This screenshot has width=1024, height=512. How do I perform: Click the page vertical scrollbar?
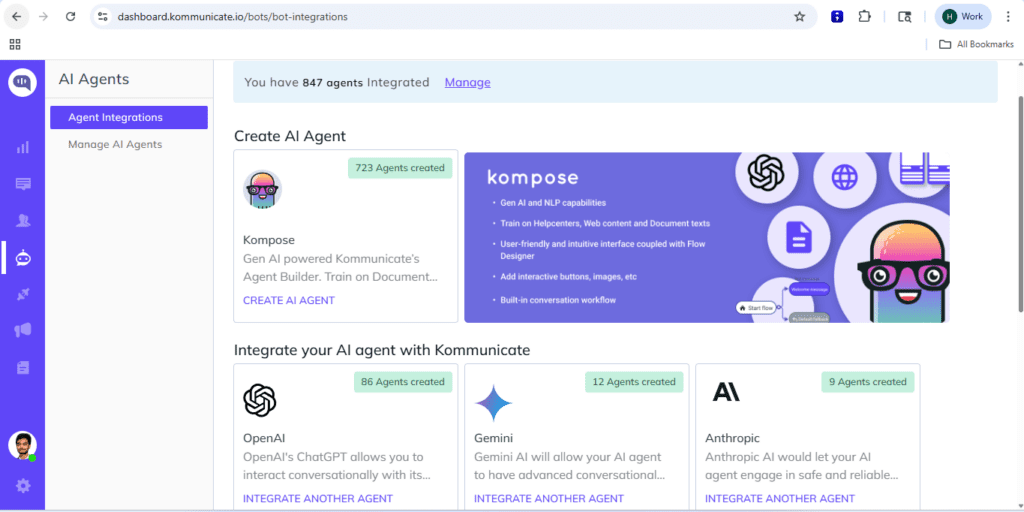click(1019, 202)
